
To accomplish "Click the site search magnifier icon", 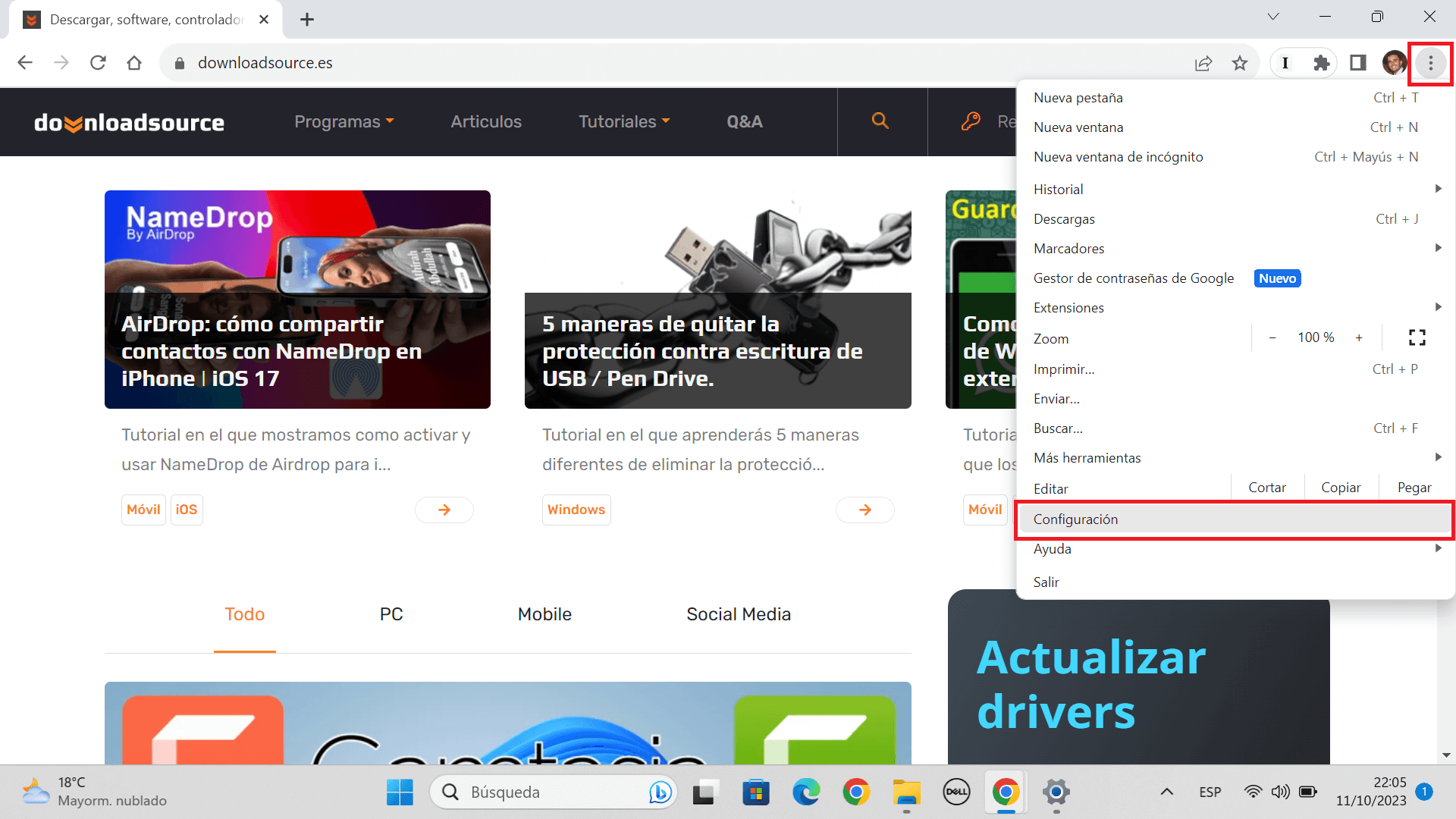I will (880, 121).
